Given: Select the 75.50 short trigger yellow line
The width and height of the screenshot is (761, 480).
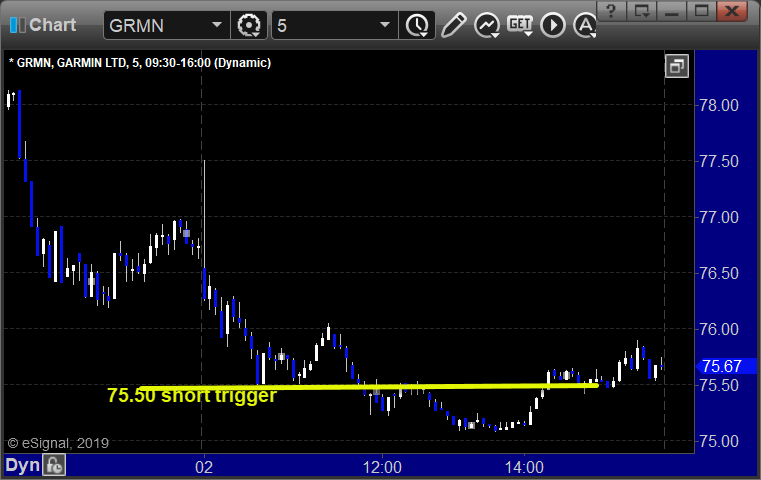Looking at the screenshot, I should pyautogui.click(x=369, y=387).
